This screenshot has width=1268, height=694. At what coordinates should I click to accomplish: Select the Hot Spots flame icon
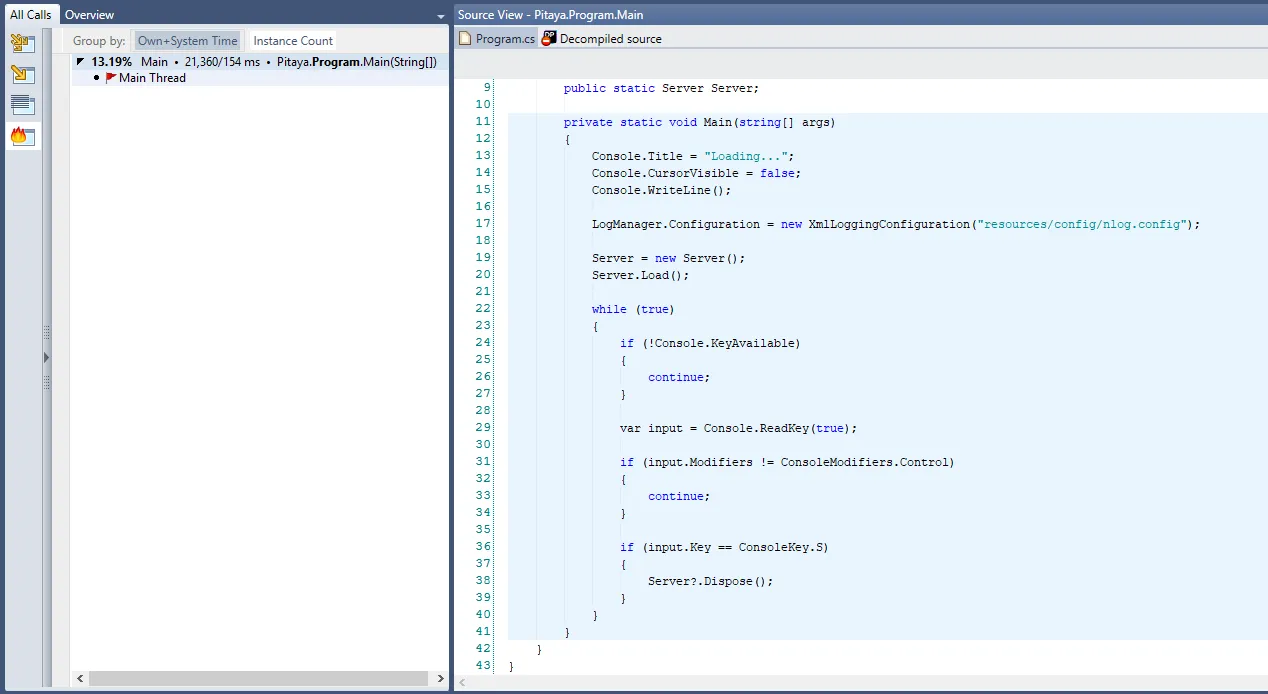(23, 136)
